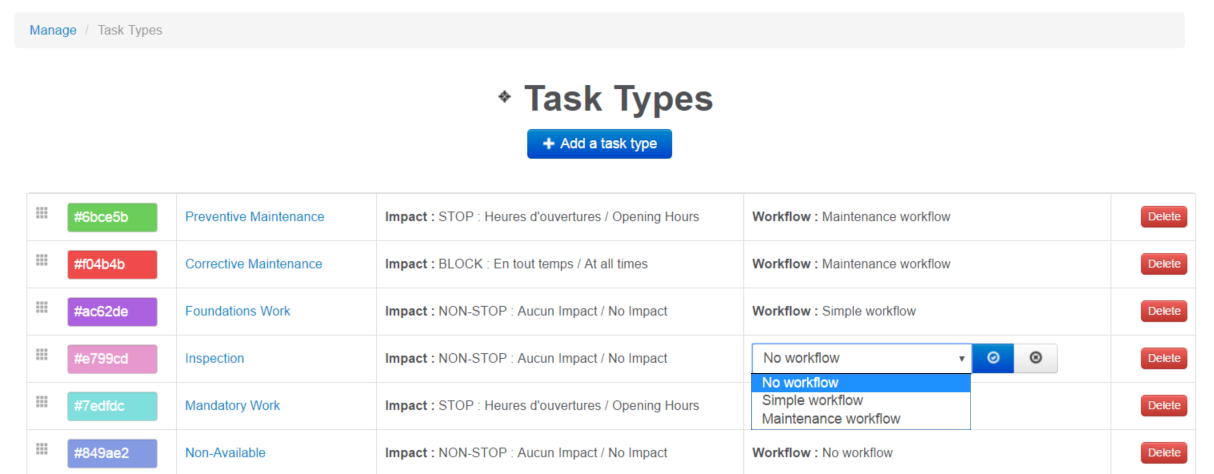The height and width of the screenshot is (474, 1214).
Task: Edit Non-Available impact text
Action: 552,453
